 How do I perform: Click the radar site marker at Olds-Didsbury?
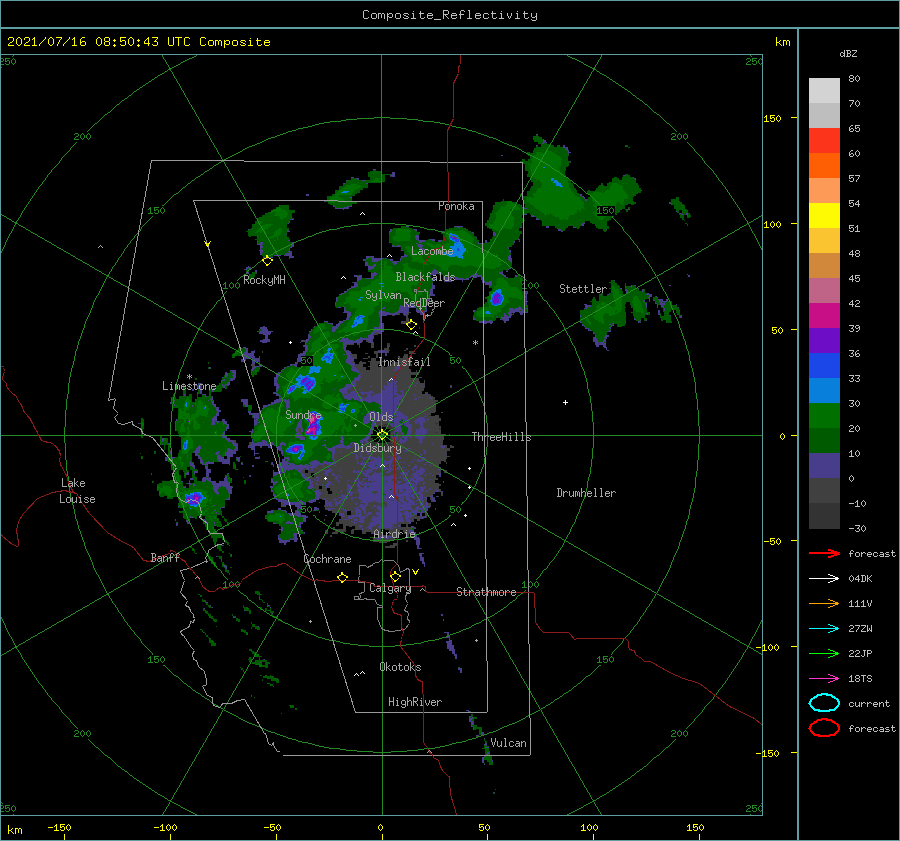[x=382, y=435]
